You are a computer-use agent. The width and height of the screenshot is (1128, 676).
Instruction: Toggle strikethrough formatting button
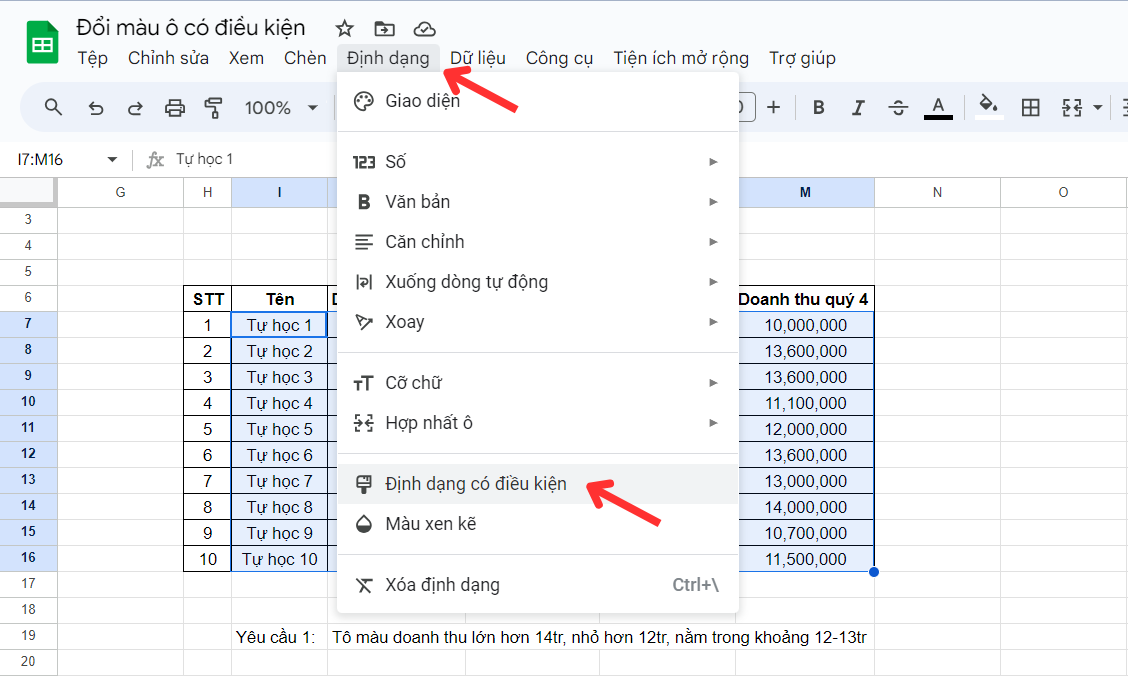click(x=897, y=108)
